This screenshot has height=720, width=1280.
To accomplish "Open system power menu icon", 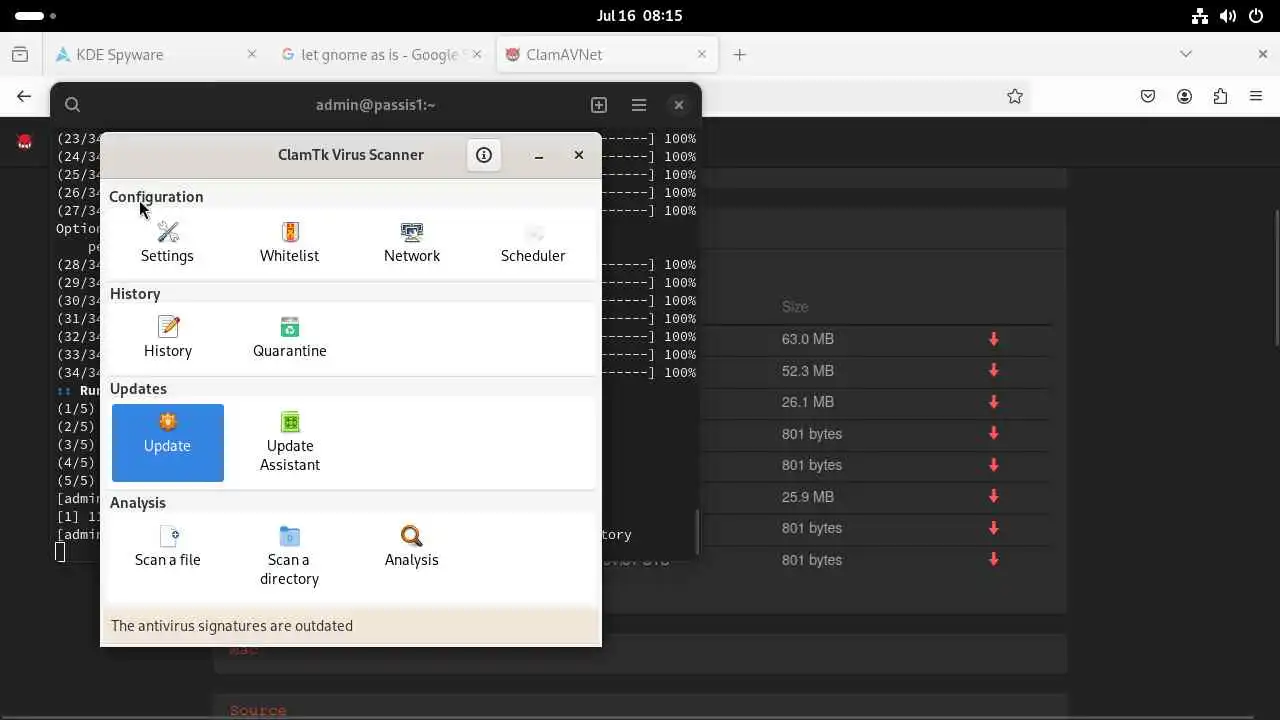I will click(x=1256, y=16).
